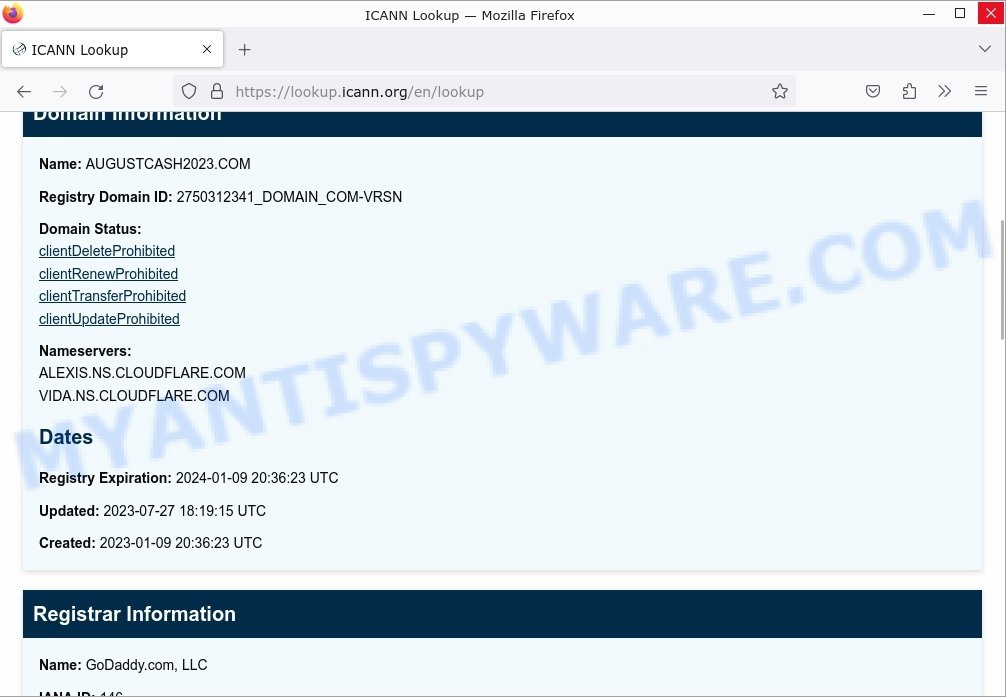Open clientDeleteProhibited status link
Screen dimensions: 1006x697
coord(107,251)
